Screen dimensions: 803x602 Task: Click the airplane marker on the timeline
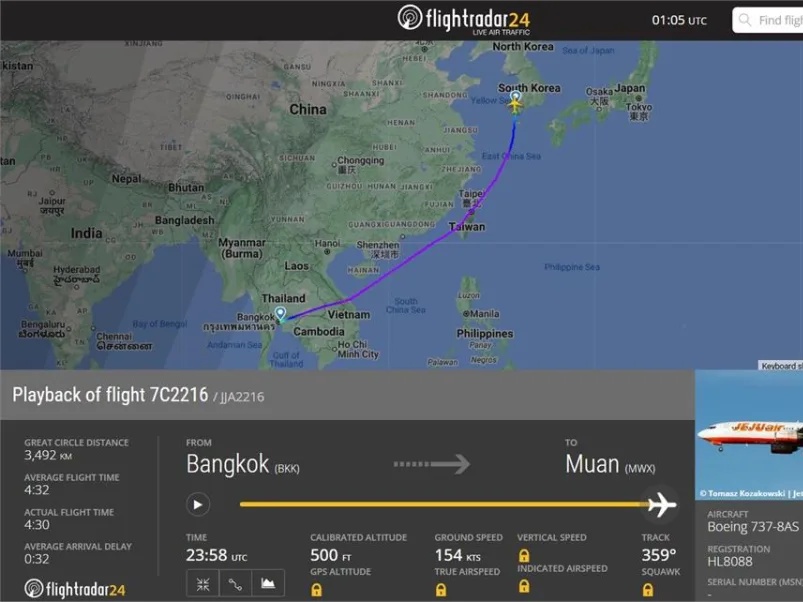662,505
